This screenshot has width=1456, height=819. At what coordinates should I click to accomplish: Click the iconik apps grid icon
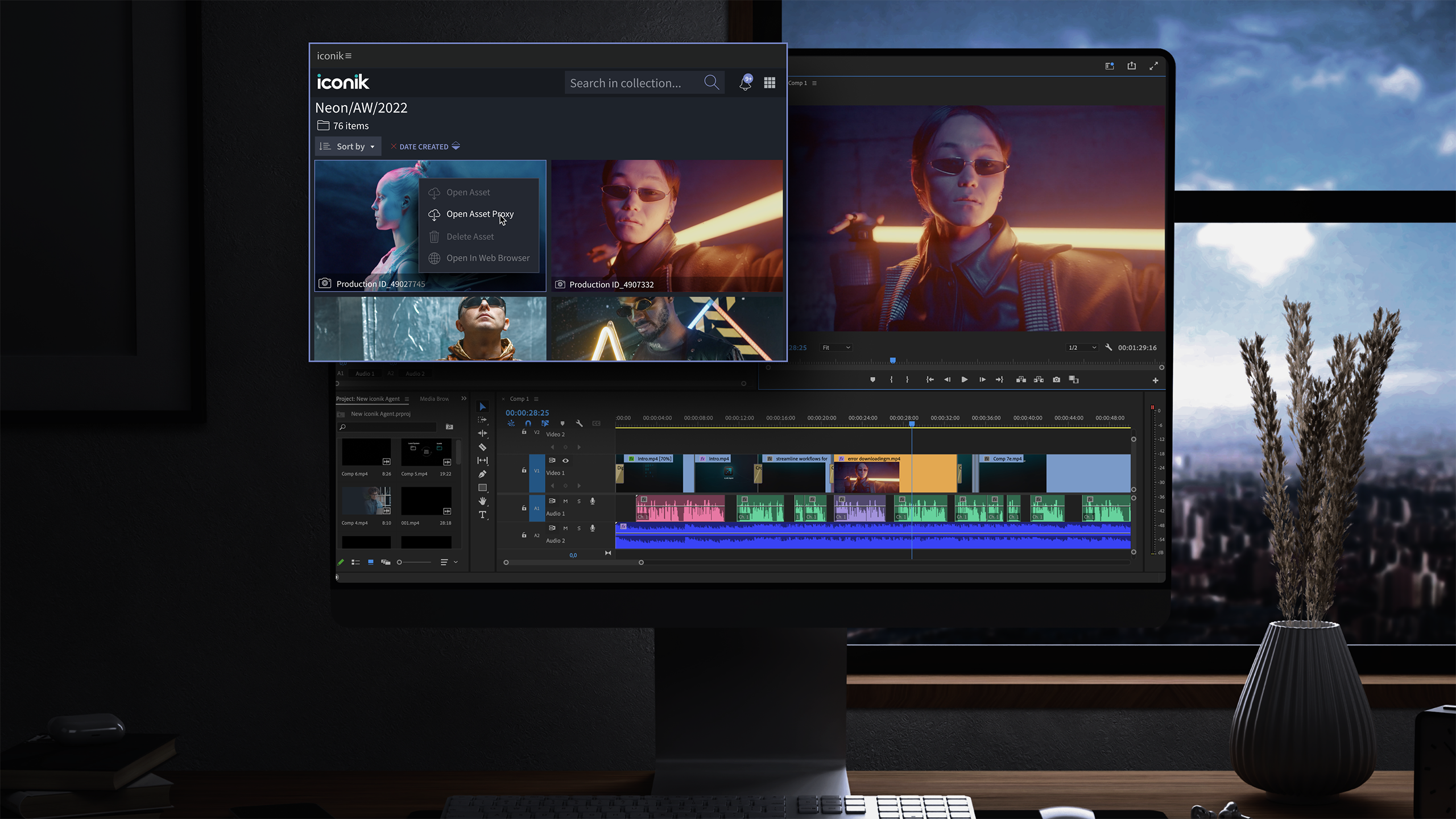tap(770, 83)
